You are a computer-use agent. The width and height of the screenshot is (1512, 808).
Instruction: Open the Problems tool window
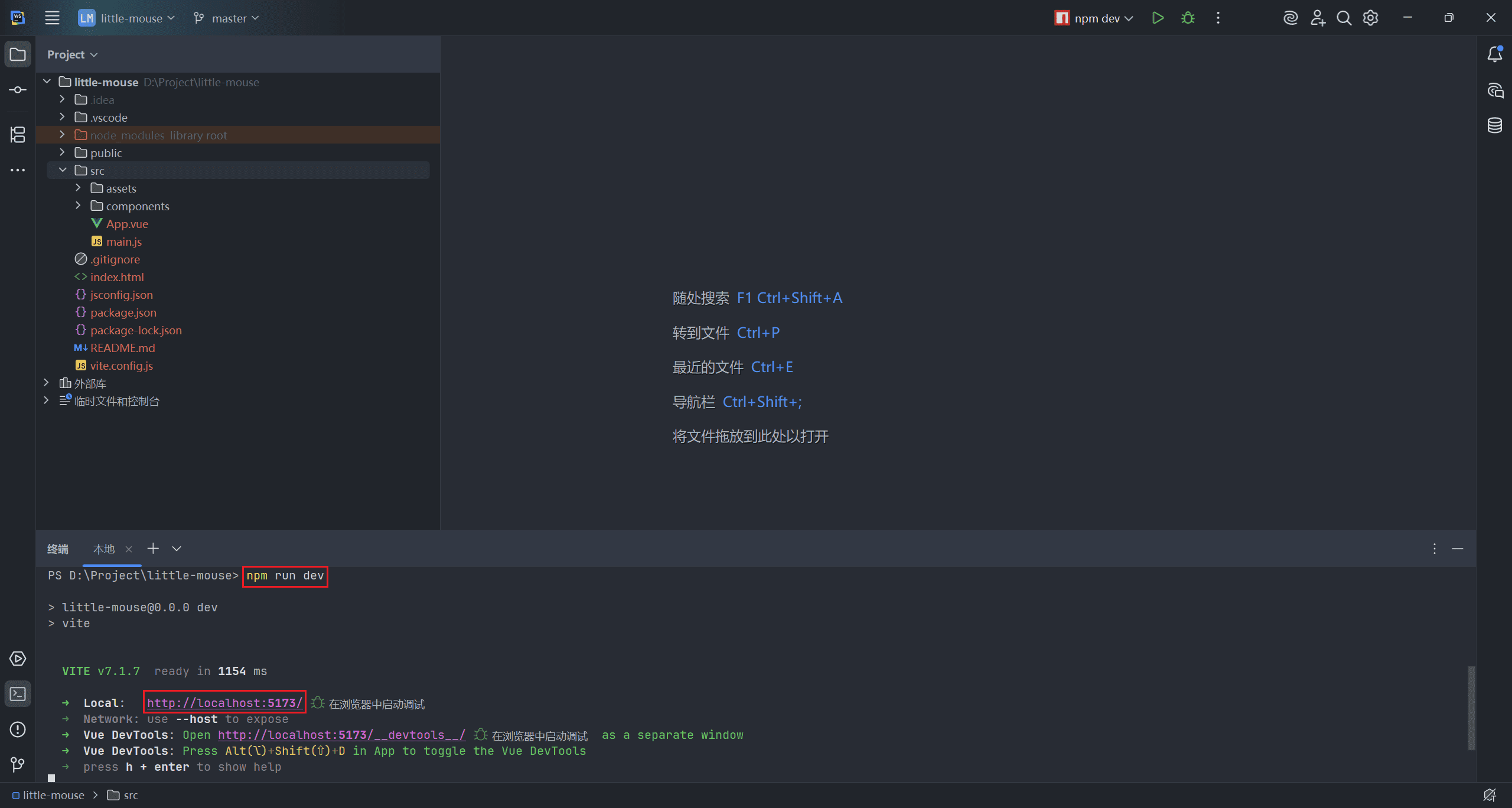pyautogui.click(x=18, y=729)
